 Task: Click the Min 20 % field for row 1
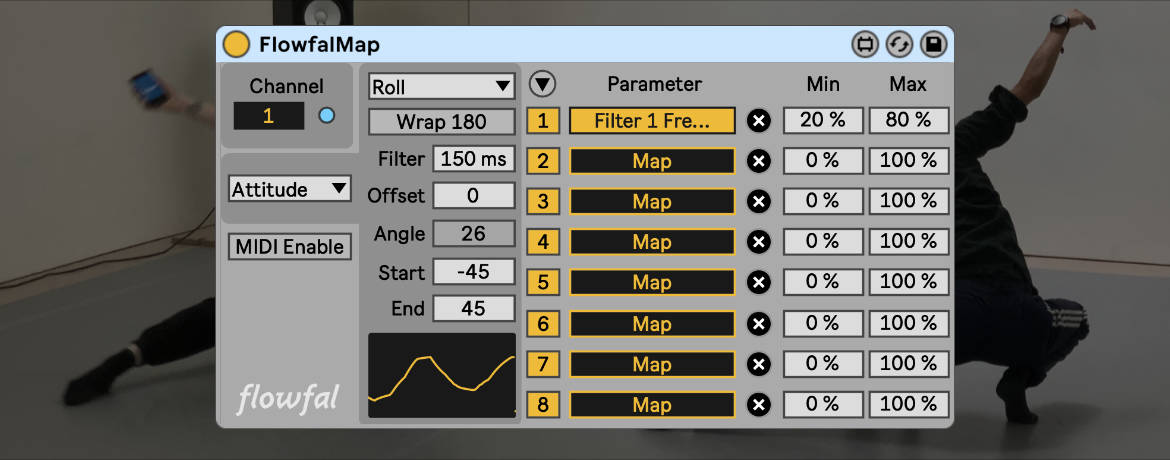(822, 121)
